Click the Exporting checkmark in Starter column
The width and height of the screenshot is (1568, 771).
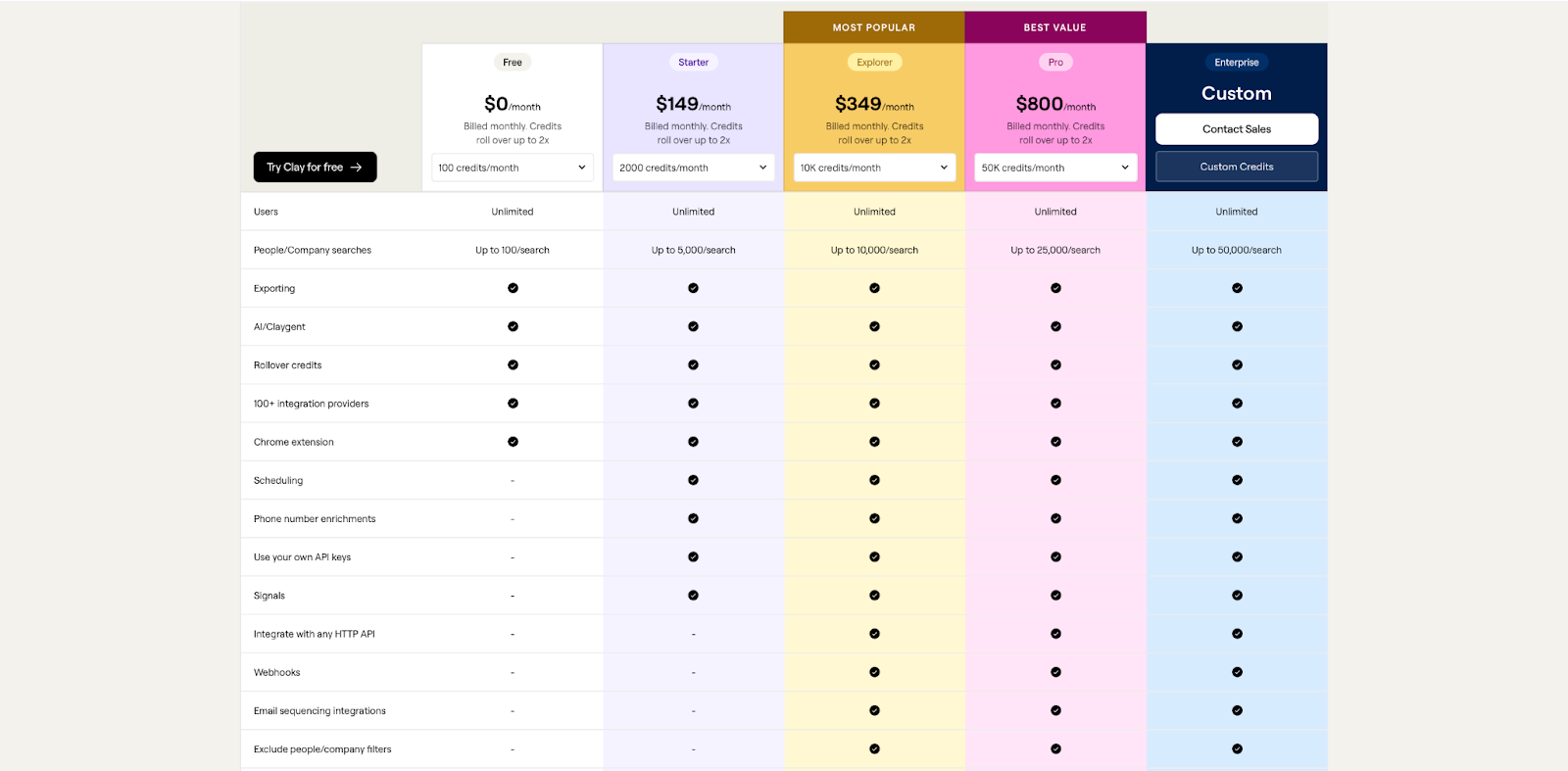(694, 288)
